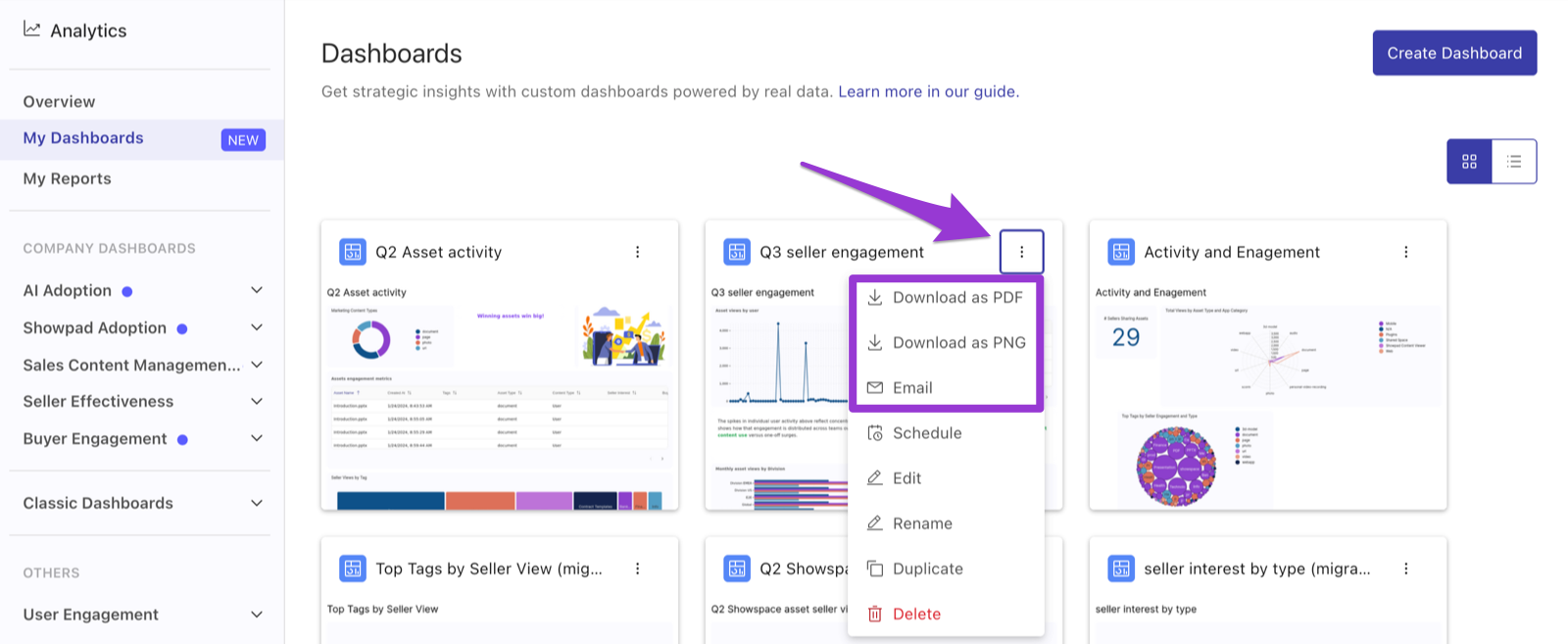Switch to grid view layout
This screenshot has width=1568, height=644.
(1469, 162)
